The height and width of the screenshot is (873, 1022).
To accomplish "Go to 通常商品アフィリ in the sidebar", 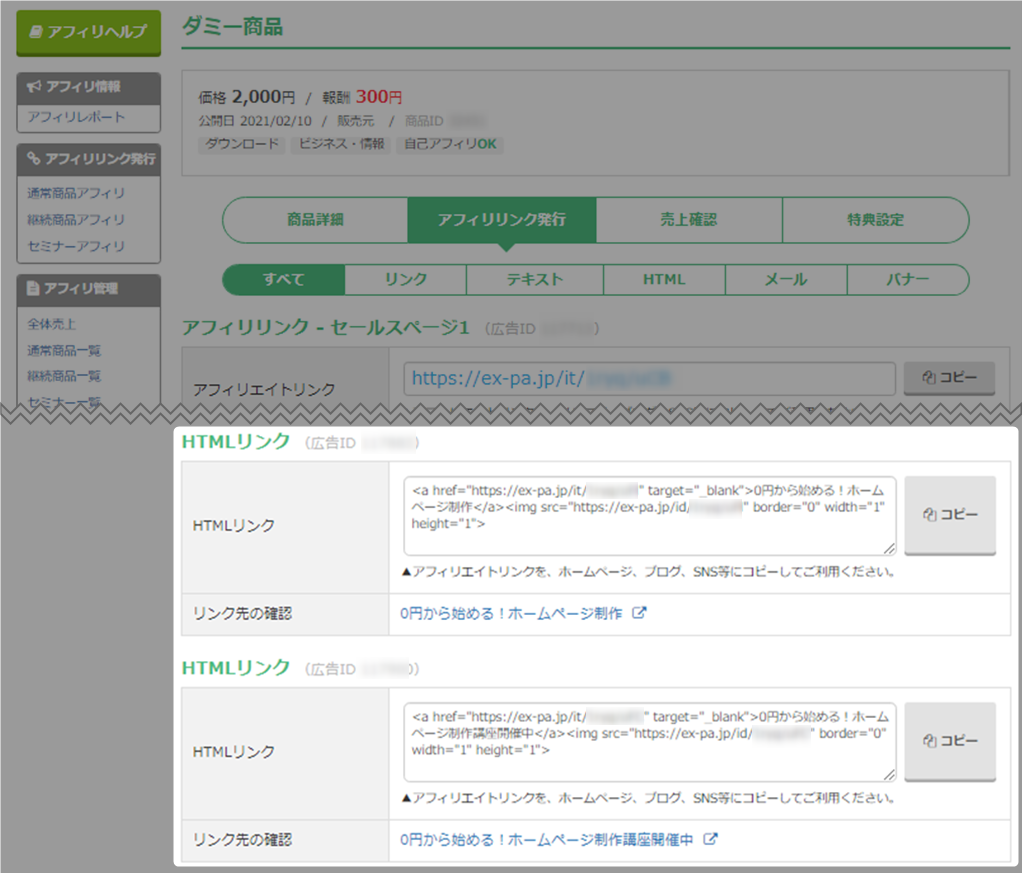I will coord(76,193).
